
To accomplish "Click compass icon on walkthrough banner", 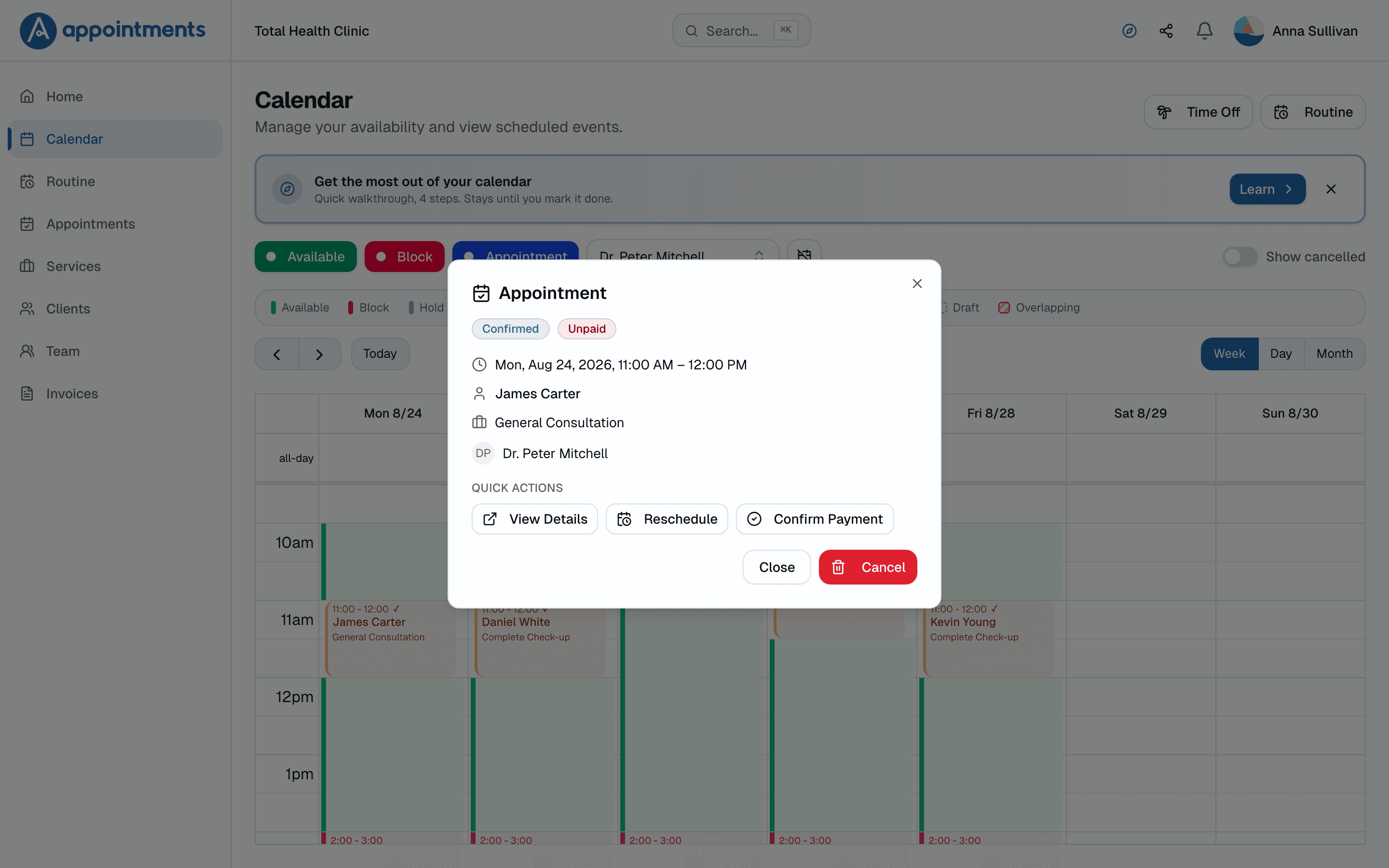I will [x=287, y=189].
